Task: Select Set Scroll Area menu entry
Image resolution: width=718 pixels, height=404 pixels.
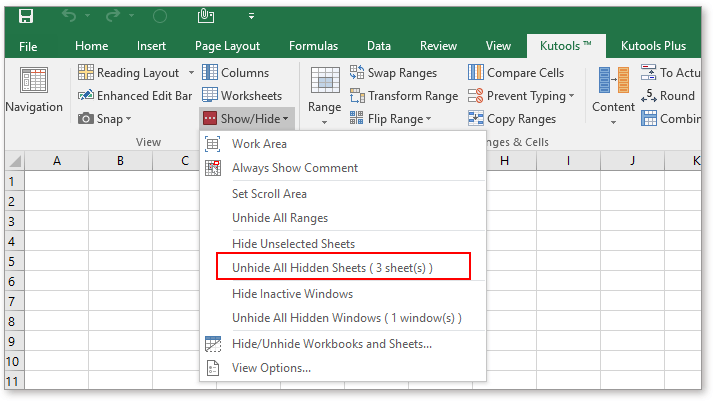Action: pos(343,194)
